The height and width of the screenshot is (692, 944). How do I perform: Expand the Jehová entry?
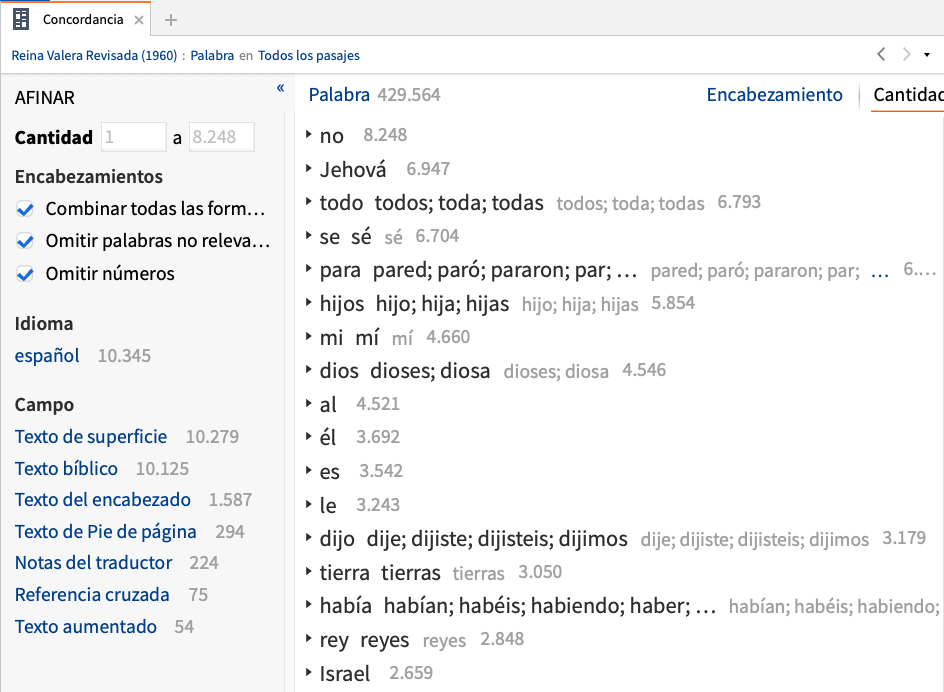308,168
